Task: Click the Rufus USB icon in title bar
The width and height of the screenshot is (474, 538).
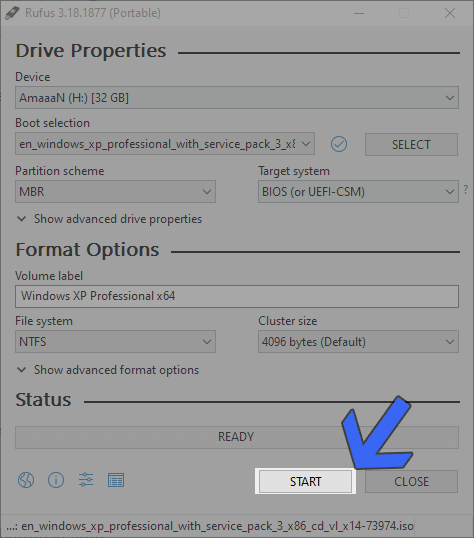Action: [12, 13]
